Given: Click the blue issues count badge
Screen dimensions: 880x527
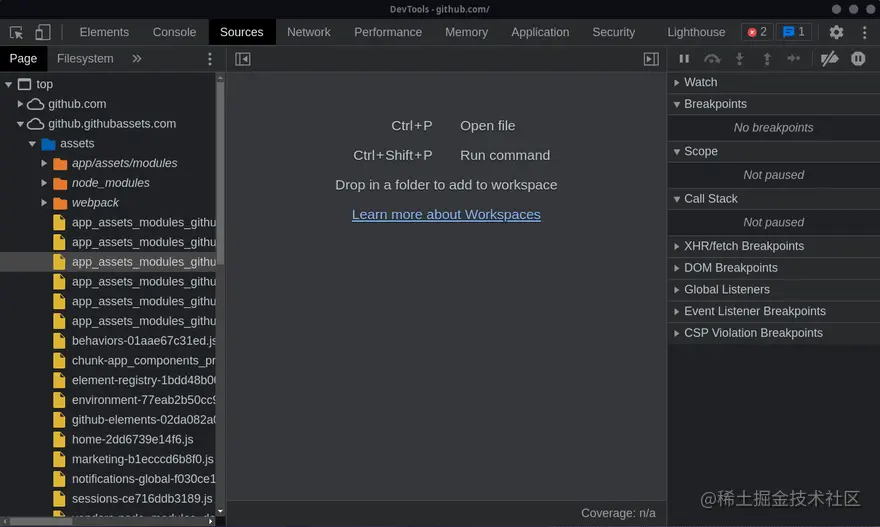Looking at the screenshot, I should (794, 32).
